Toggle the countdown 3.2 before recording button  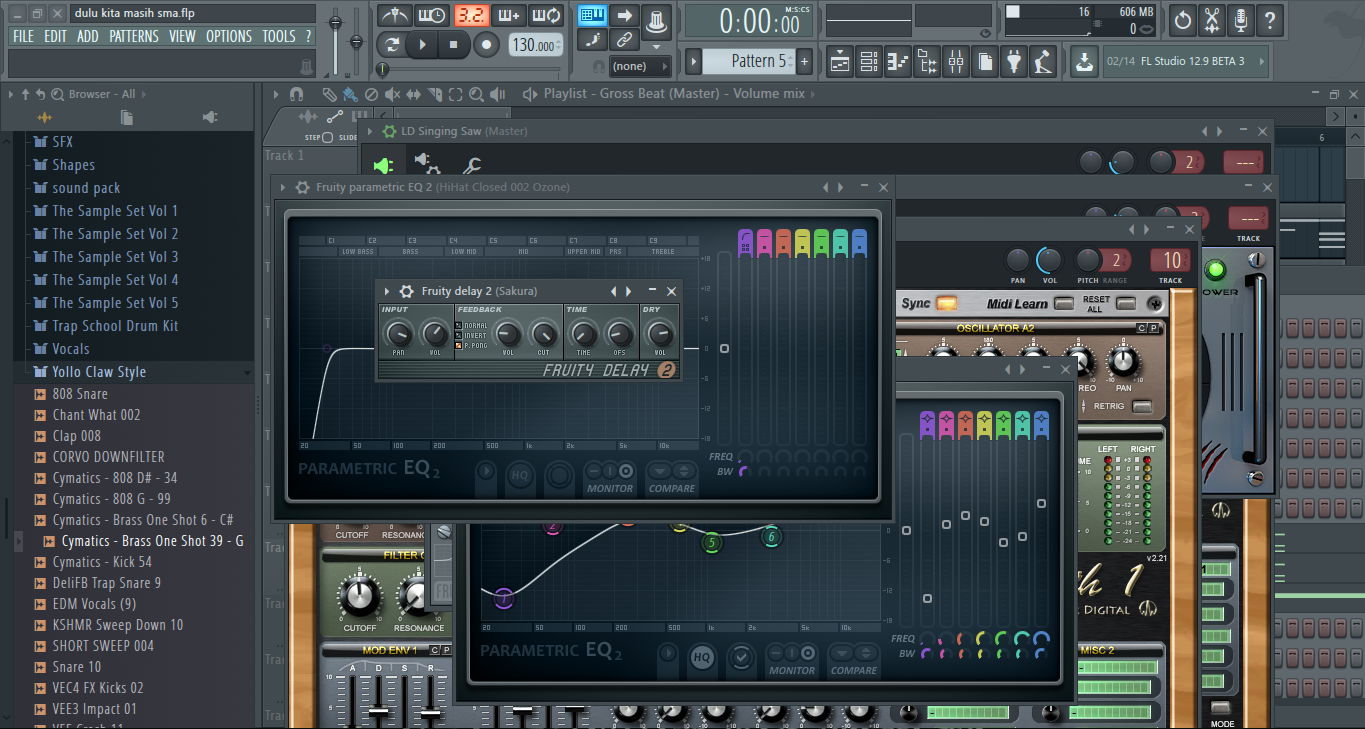[x=470, y=16]
